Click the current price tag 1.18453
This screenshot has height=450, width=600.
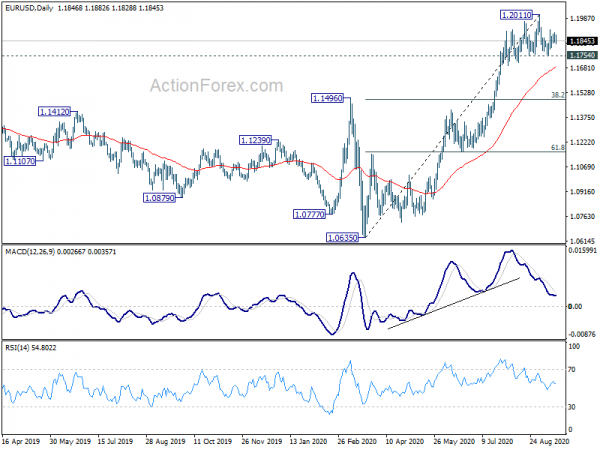click(x=582, y=41)
